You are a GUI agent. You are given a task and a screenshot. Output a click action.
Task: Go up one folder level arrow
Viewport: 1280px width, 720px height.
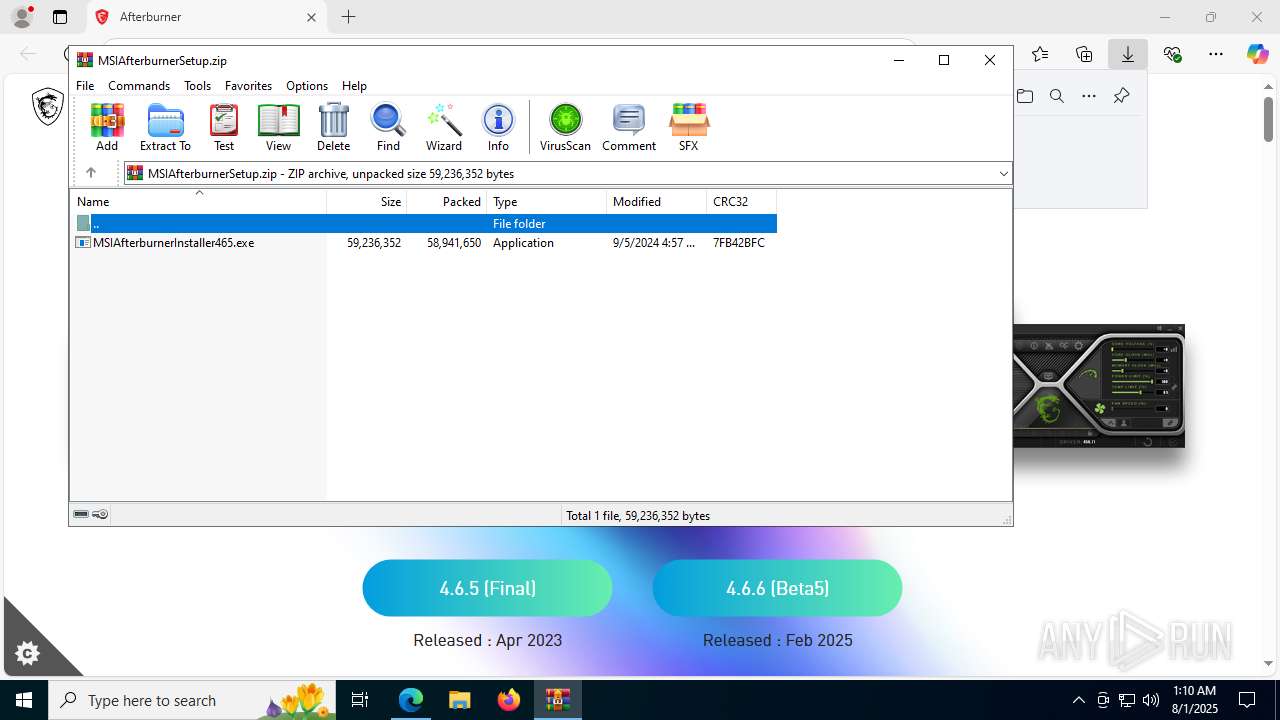tap(90, 173)
